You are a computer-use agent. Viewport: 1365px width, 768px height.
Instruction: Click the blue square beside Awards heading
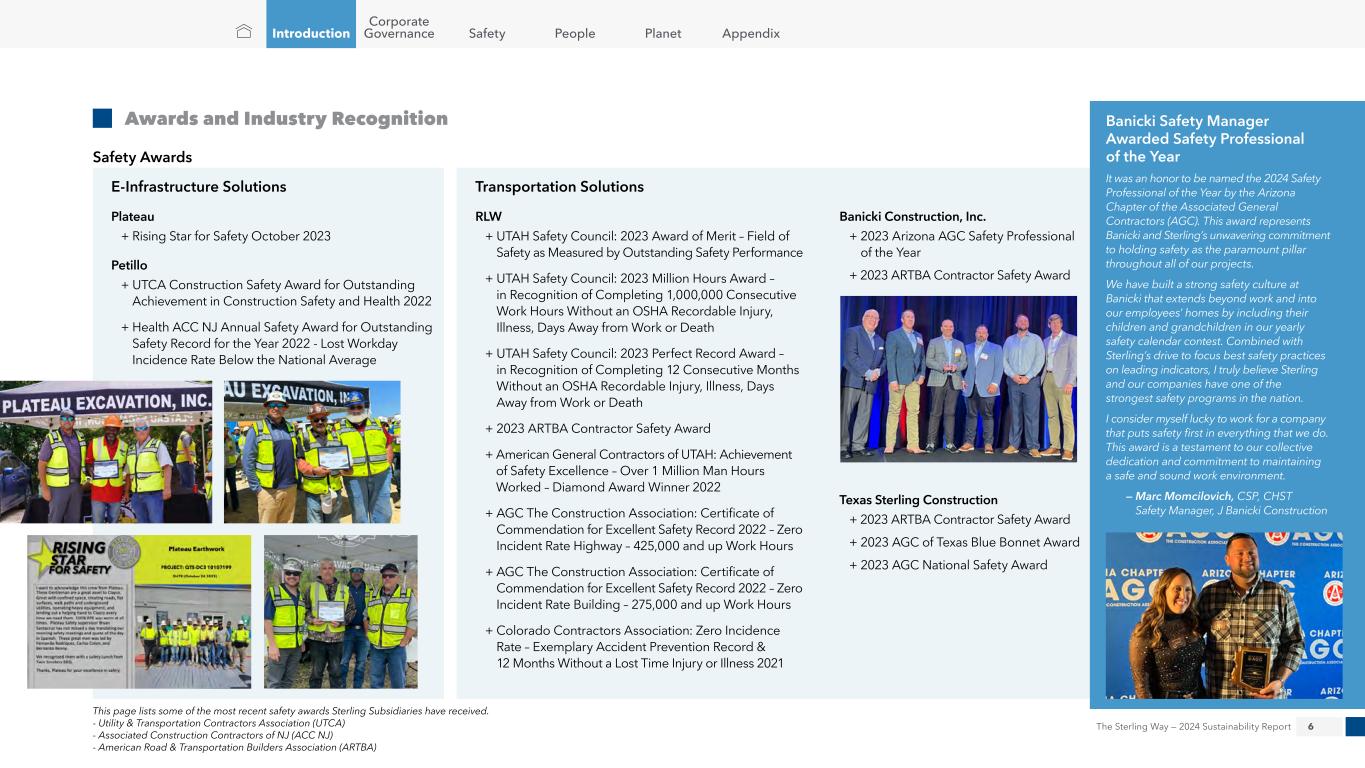102,119
